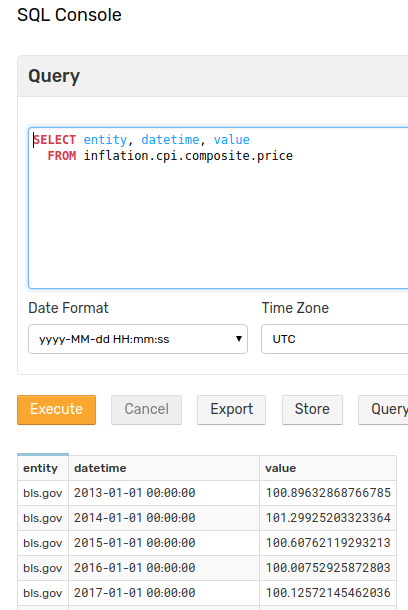Click the Date Format dropdown arrow
Viewport: 408px width, 610px height.
(239, 339)
